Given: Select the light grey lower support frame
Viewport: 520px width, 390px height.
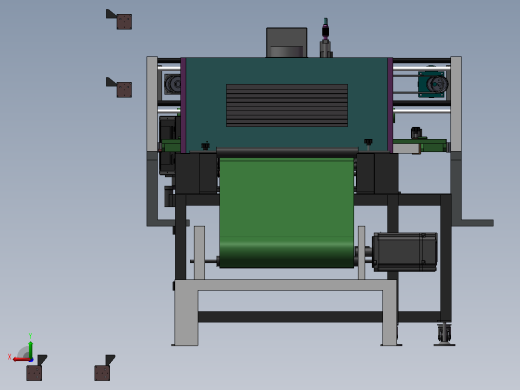Looking at the screenshot, I should point(285,312).
